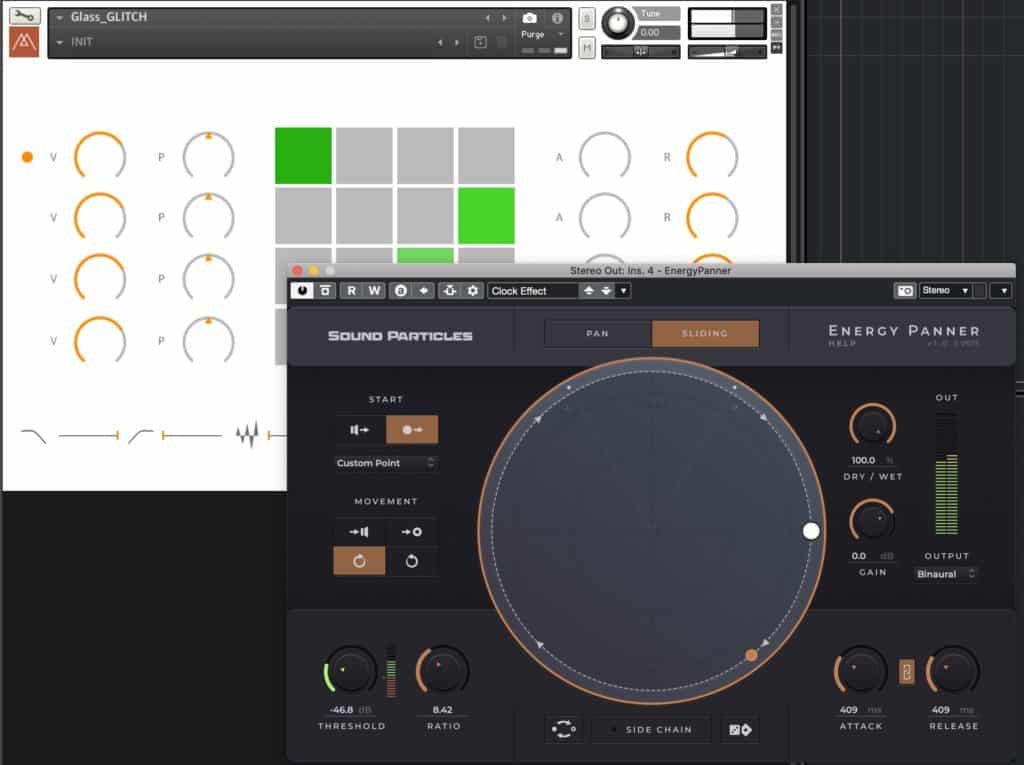Open the plugin toolbar gear settings icon
The image size is (1024, 765).
473,291
